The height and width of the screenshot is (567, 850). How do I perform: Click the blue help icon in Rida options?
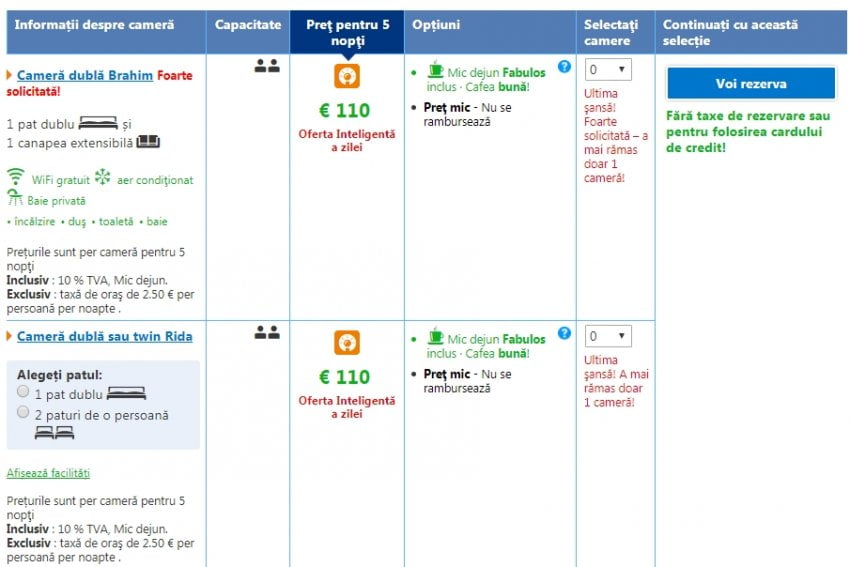click(564, 333)
